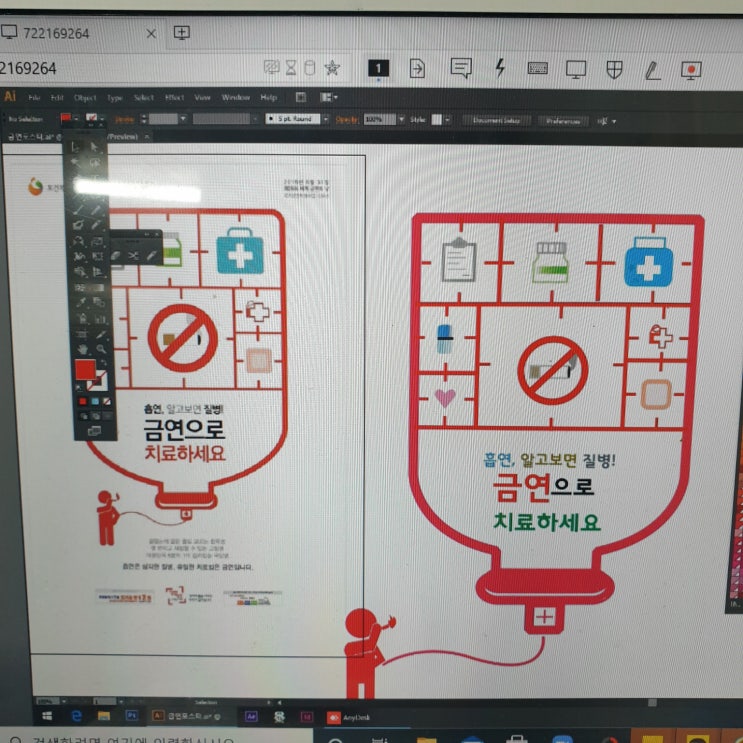
Task: Pick the Eraser tool in floating panel
Action: [117, 255]
